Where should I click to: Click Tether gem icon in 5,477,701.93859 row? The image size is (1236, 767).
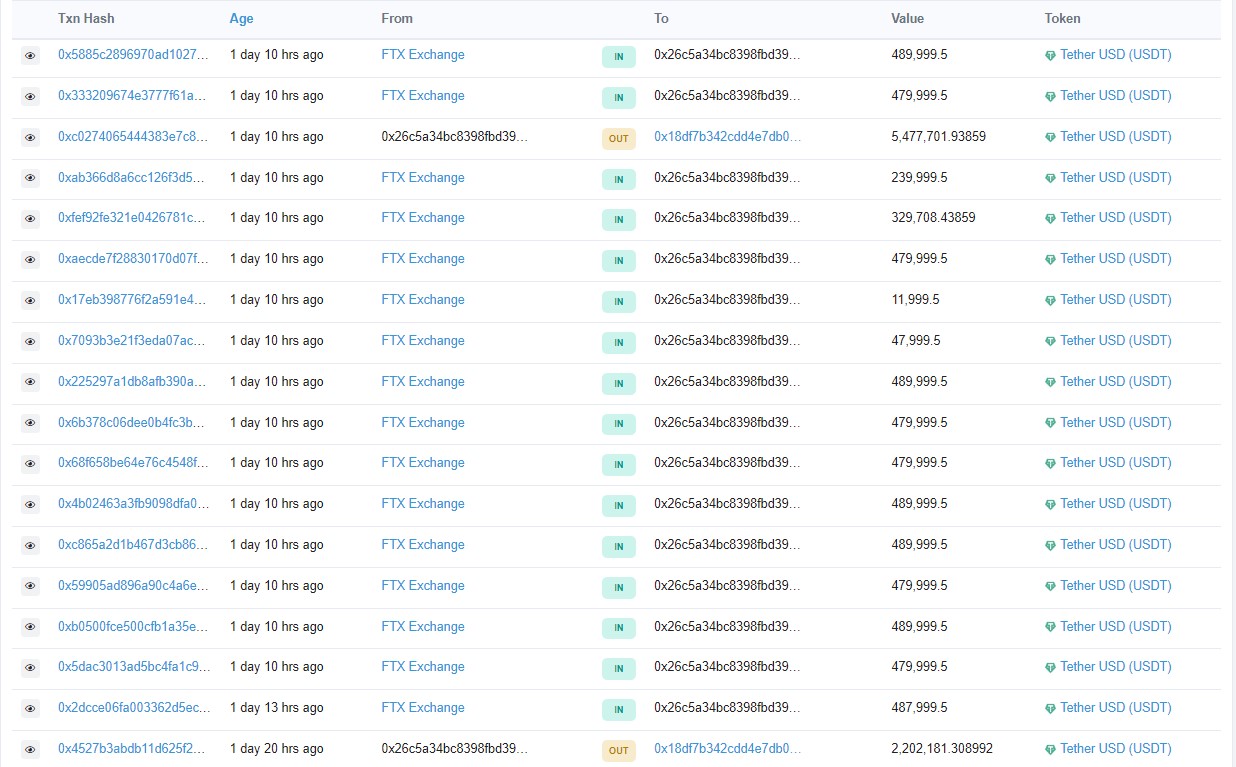coord(1050,138)
